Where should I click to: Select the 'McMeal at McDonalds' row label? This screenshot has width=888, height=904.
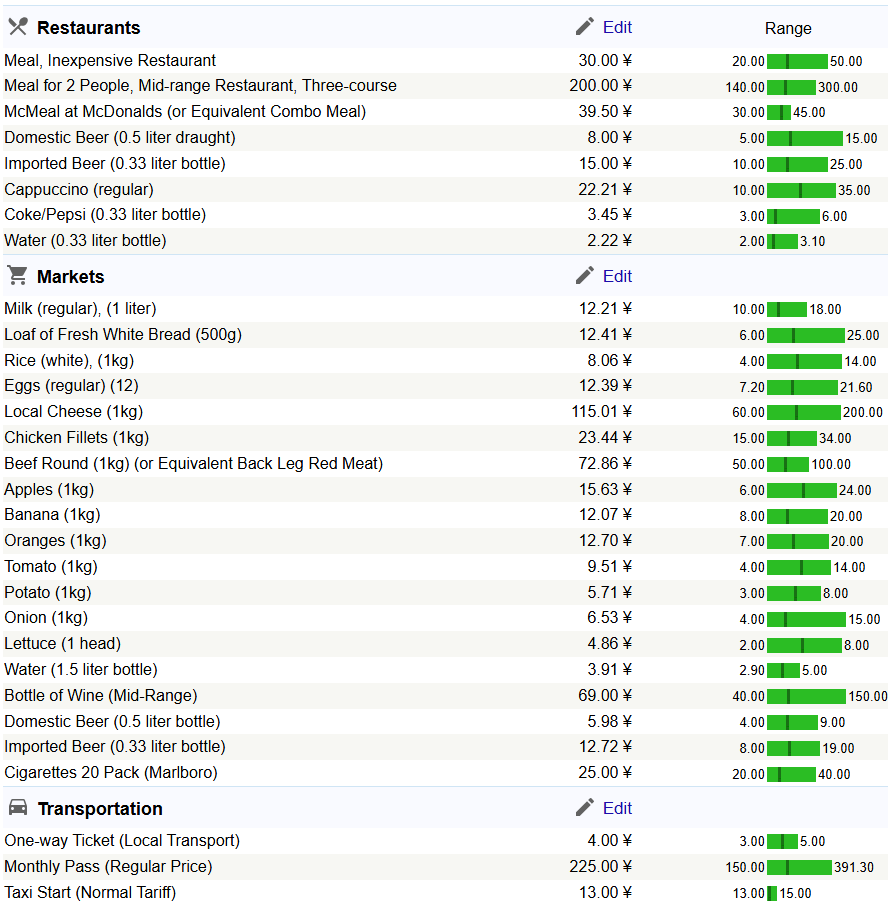point(185,111)
